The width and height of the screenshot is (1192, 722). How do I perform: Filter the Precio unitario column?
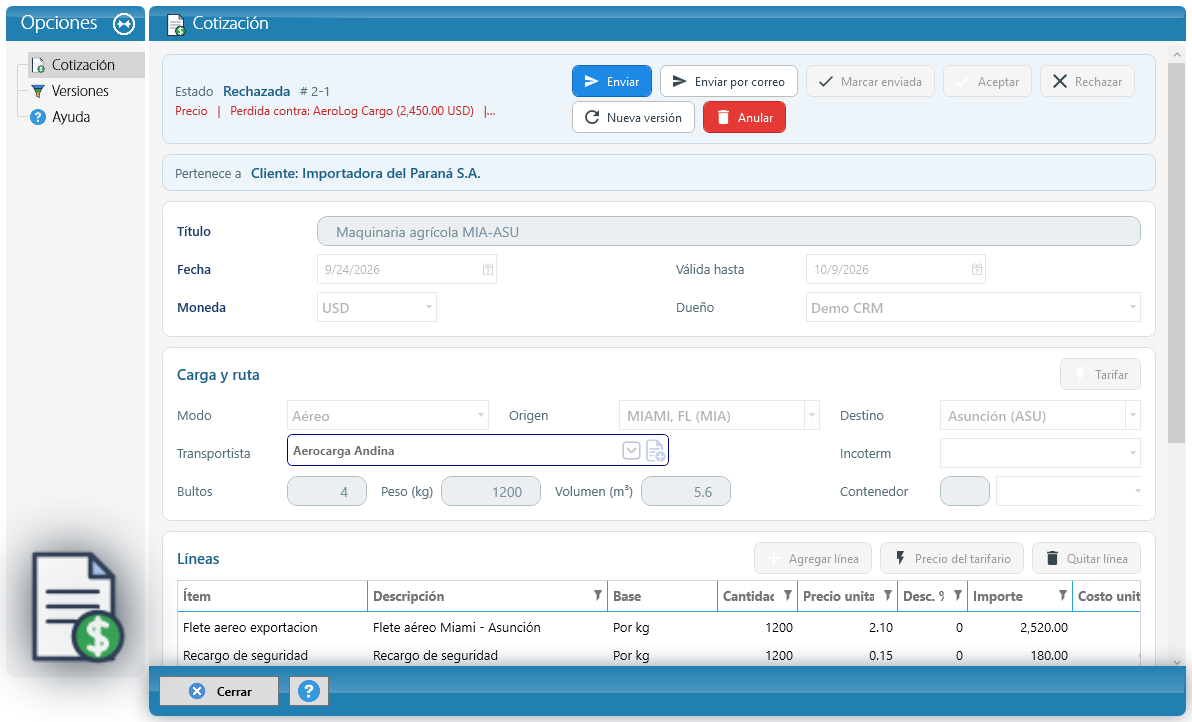pos(887,596)
